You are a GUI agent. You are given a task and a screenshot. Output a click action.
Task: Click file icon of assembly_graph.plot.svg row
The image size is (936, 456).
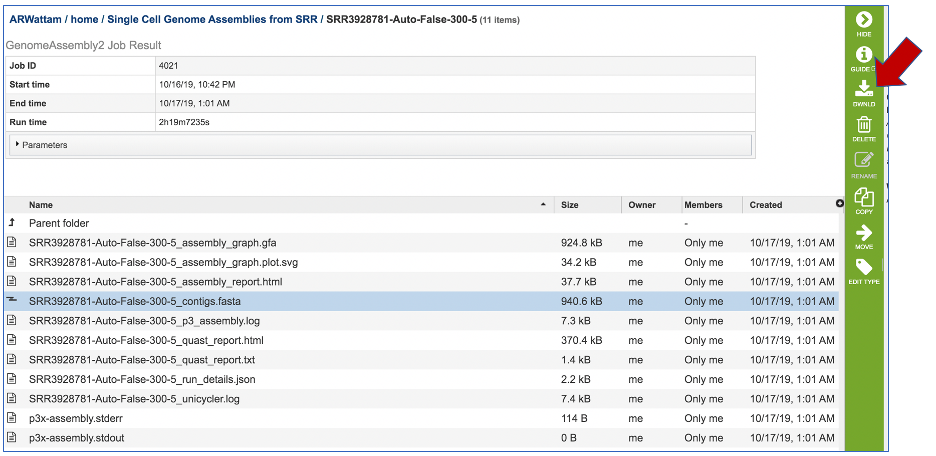click(x=11, y=261)
